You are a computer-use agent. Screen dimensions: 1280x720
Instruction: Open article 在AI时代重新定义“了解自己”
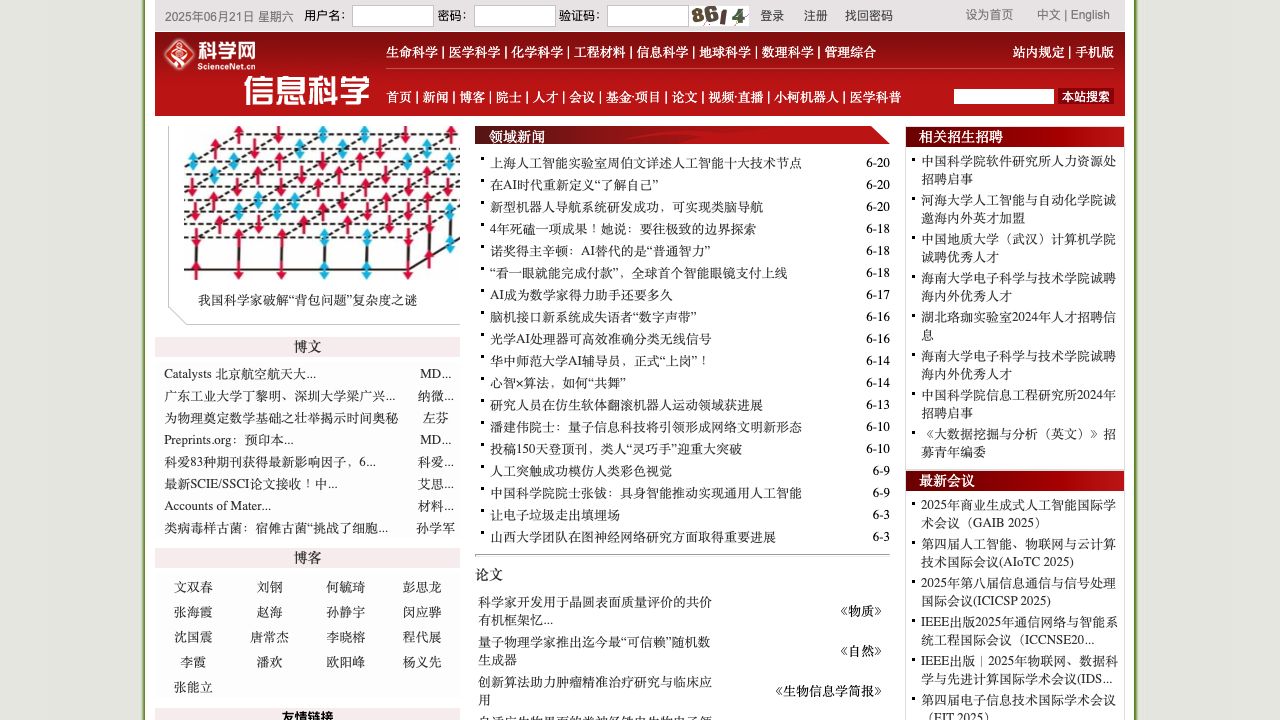[574, 185]
